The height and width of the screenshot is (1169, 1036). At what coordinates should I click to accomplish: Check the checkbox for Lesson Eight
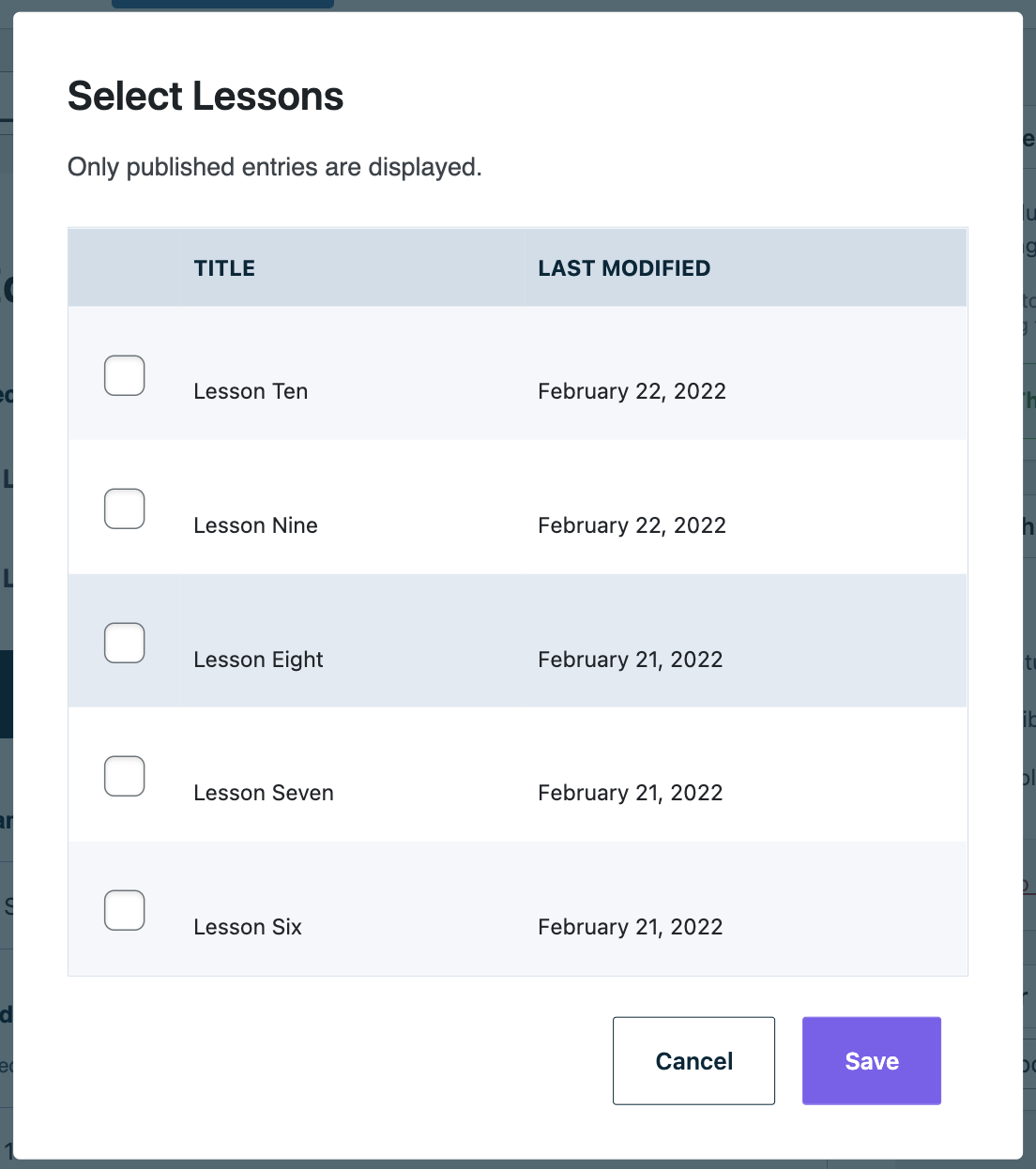pyautogui.click(x=123, y=642)
